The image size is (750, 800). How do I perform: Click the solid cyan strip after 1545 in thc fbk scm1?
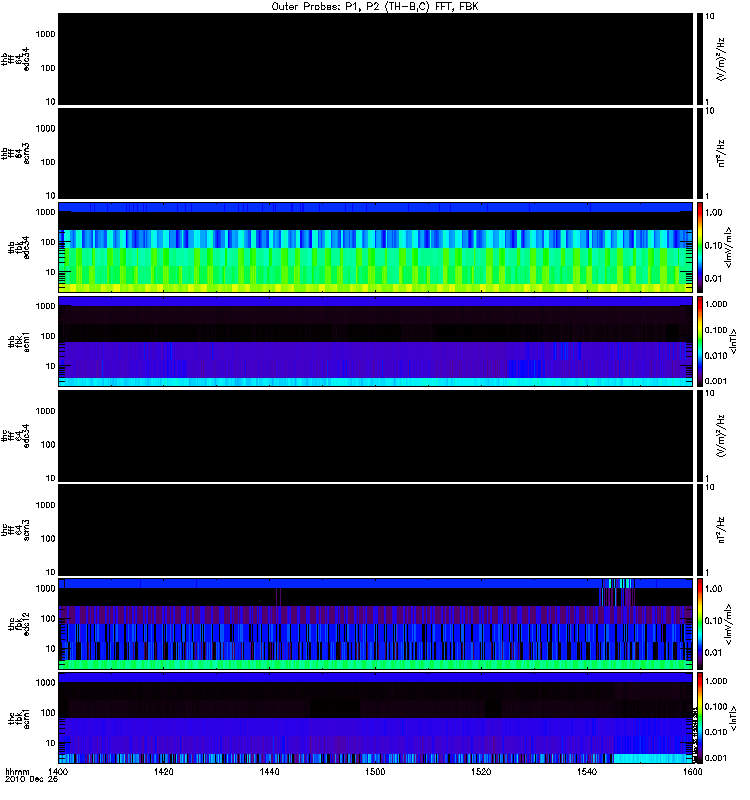coord(651,758)
